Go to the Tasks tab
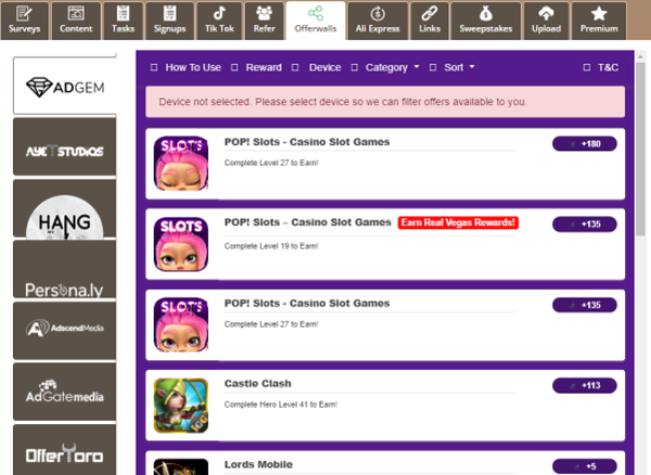The height and width of the screenshot is (475, 651). point(123,21)
